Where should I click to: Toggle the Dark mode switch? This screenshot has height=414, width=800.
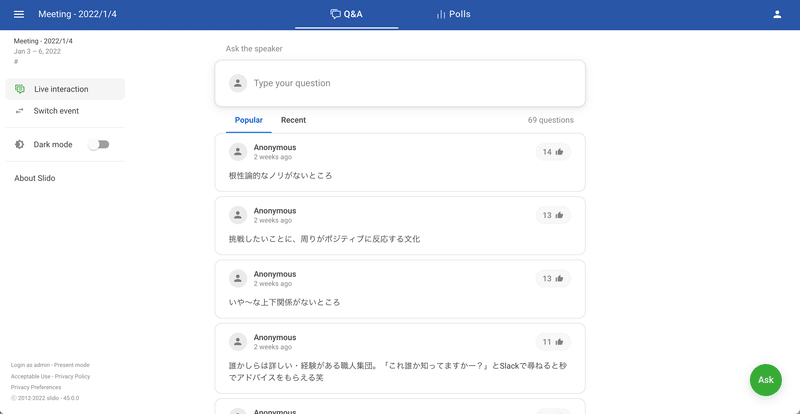(x=98, y=144)
